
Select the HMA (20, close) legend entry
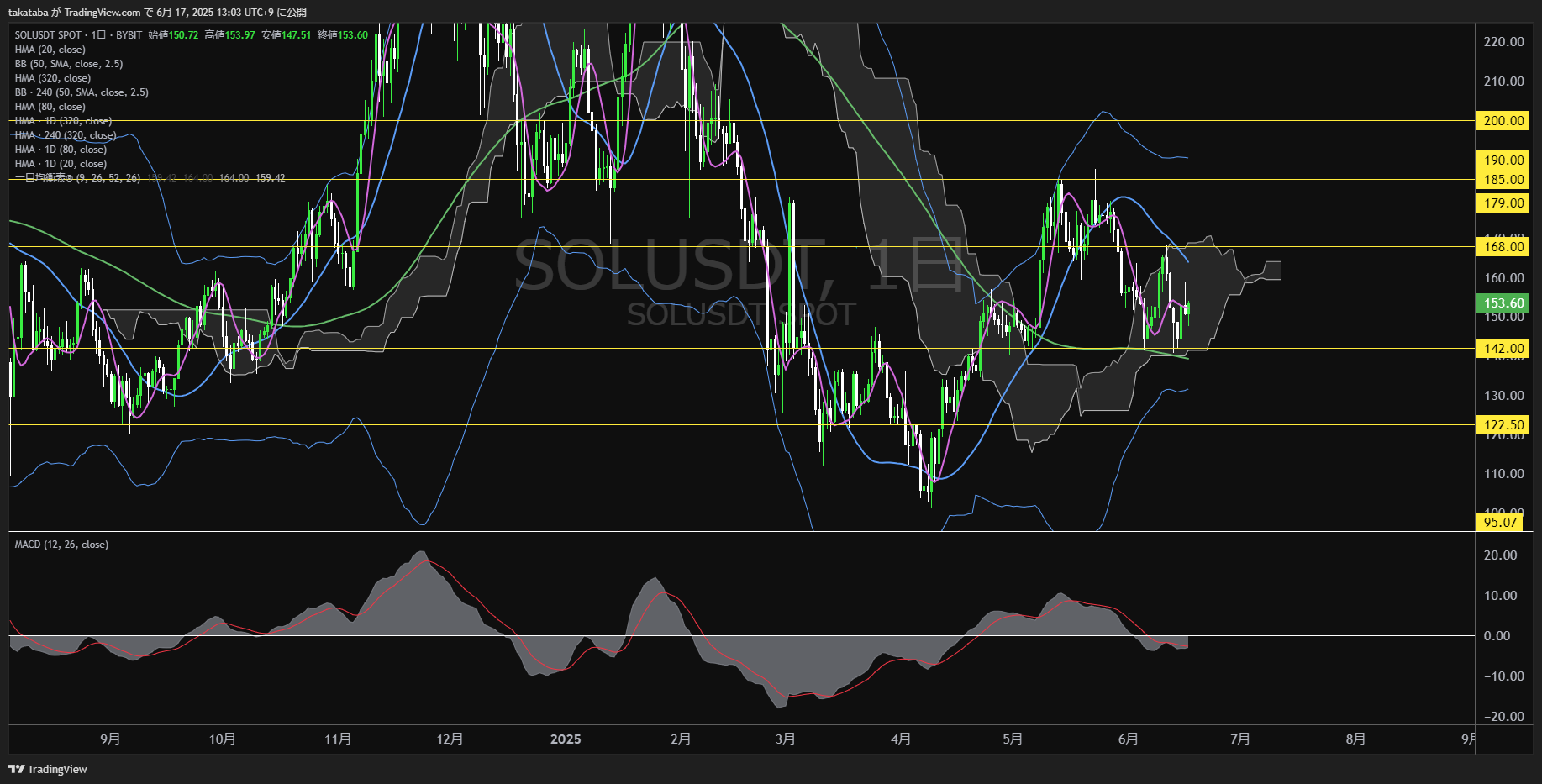pyautogui.click(x=50, y=50)
